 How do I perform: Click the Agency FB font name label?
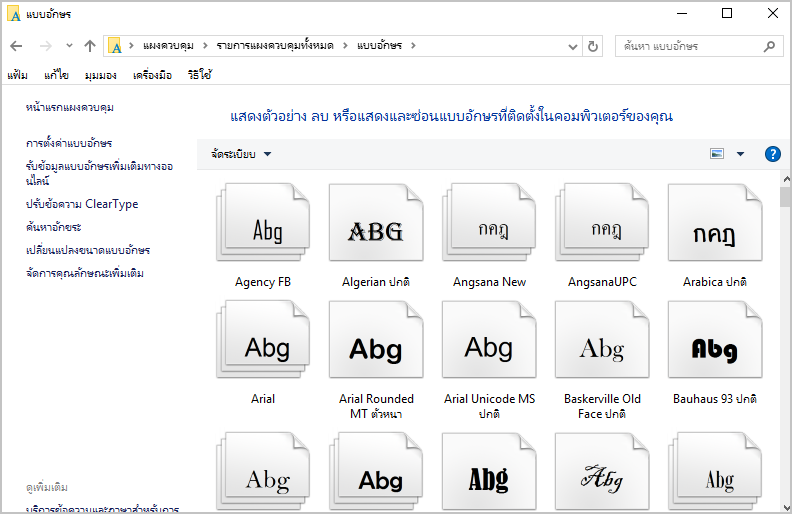coord(263,282)
